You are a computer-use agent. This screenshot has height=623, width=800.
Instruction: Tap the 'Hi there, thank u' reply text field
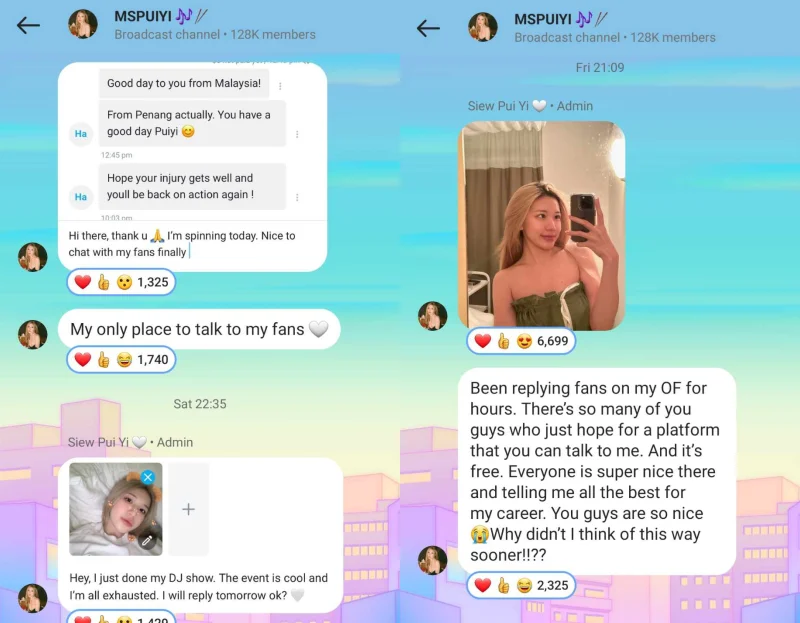tap(192, 244)
